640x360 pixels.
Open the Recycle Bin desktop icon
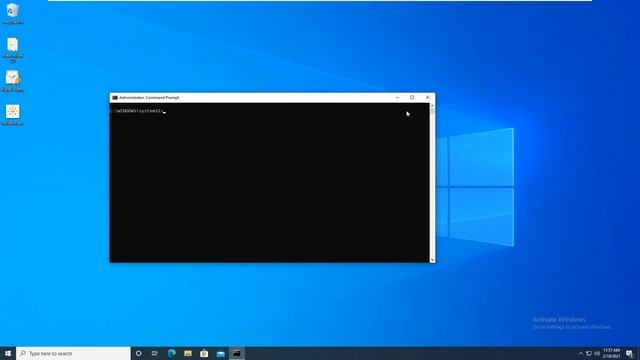click(13, 13)
